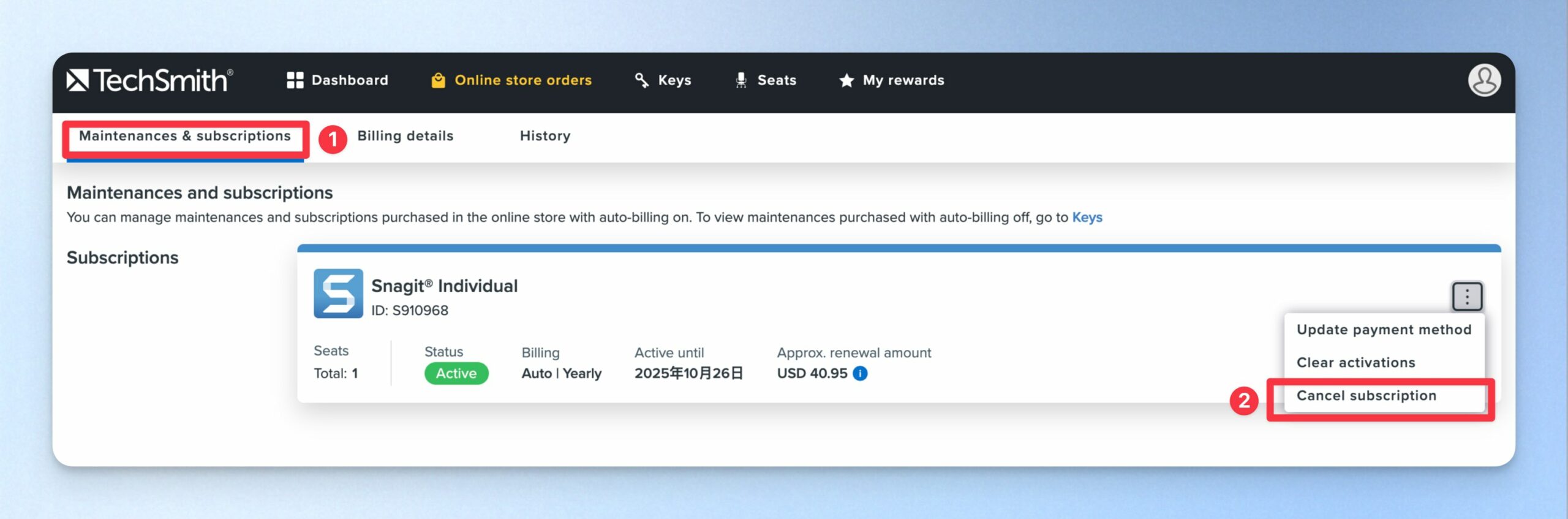The width and height of the screenshot is (1568, 519).
Task: Click the green Active status badge
Action: [456, 373]
